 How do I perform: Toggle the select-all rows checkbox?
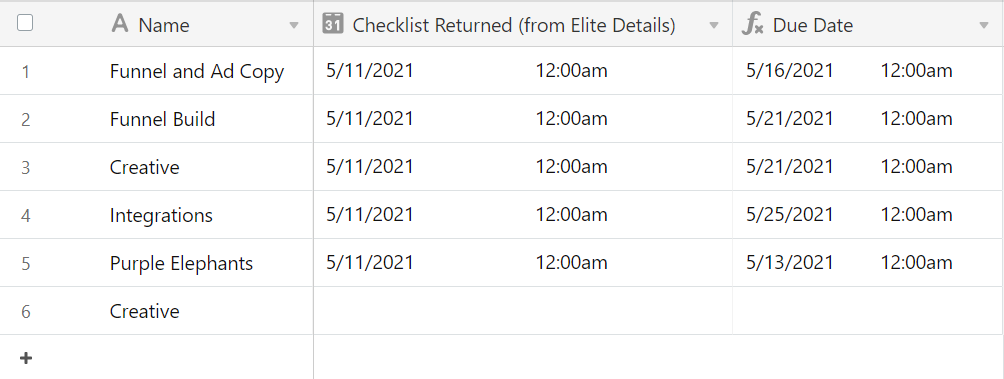(25, 23)
